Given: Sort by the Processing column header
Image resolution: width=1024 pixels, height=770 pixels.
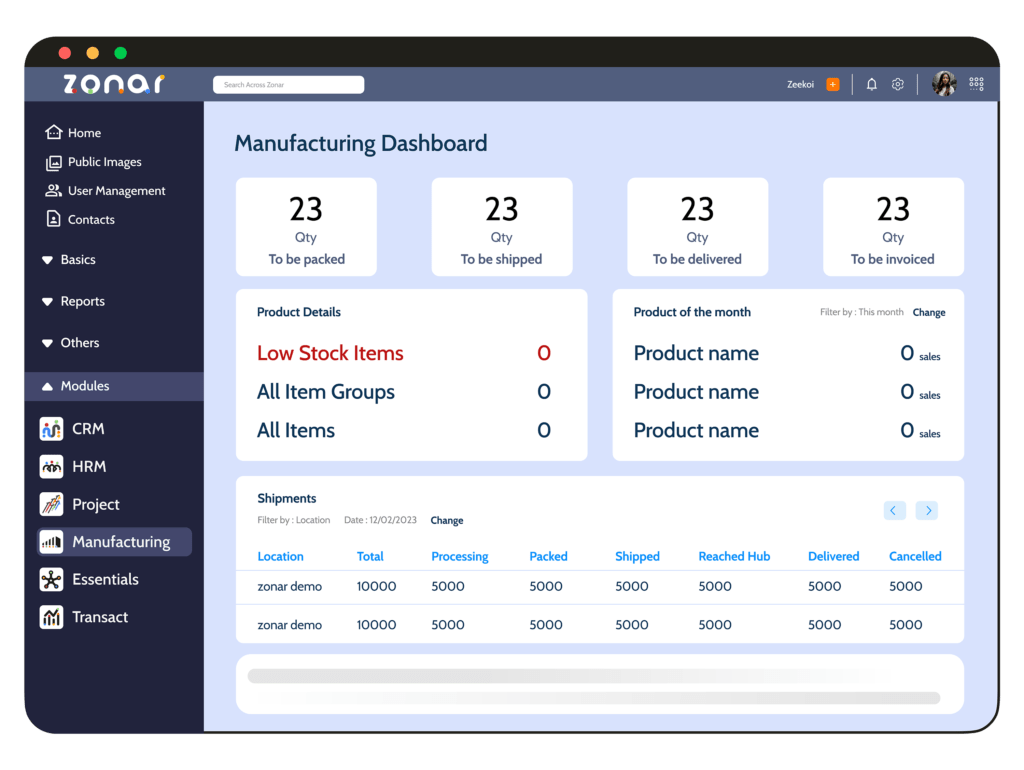Looking at the screenshot, I should (460, 556).
